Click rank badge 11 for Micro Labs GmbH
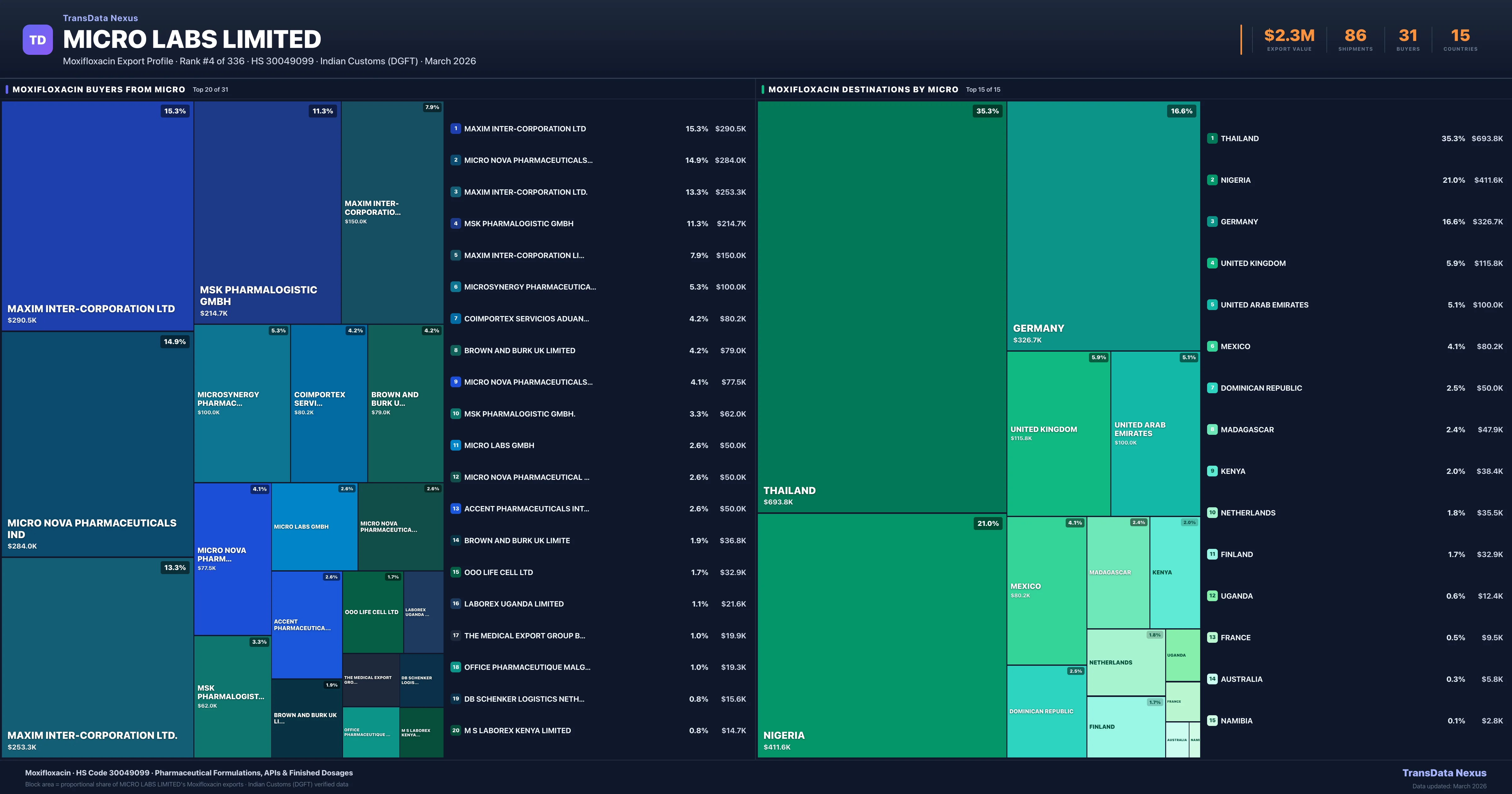The height and width of the screenshot is (794, 1512). pyautogui.click(x=455, y=445)
